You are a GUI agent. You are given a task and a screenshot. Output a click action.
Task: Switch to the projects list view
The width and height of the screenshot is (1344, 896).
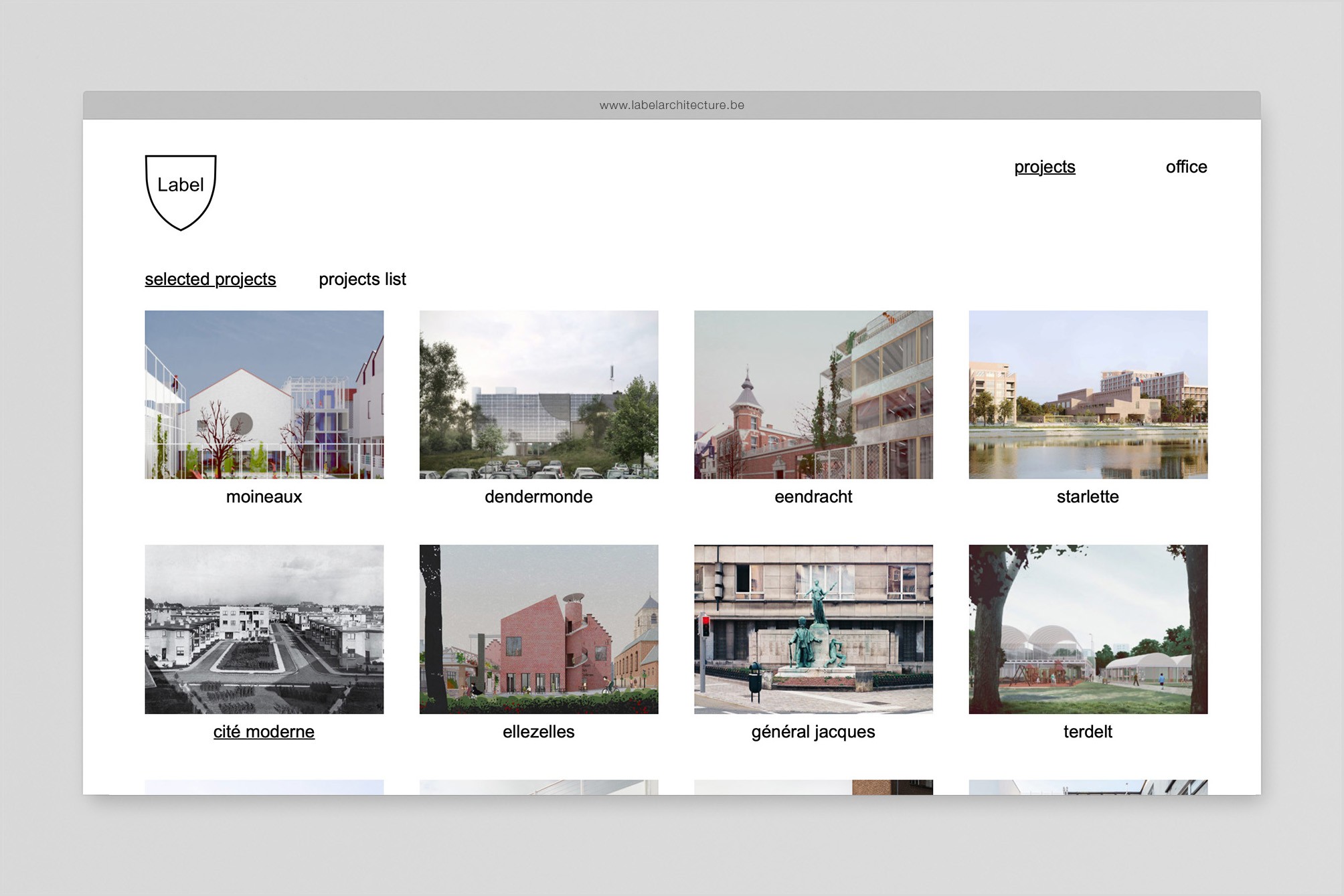(363, 279)
